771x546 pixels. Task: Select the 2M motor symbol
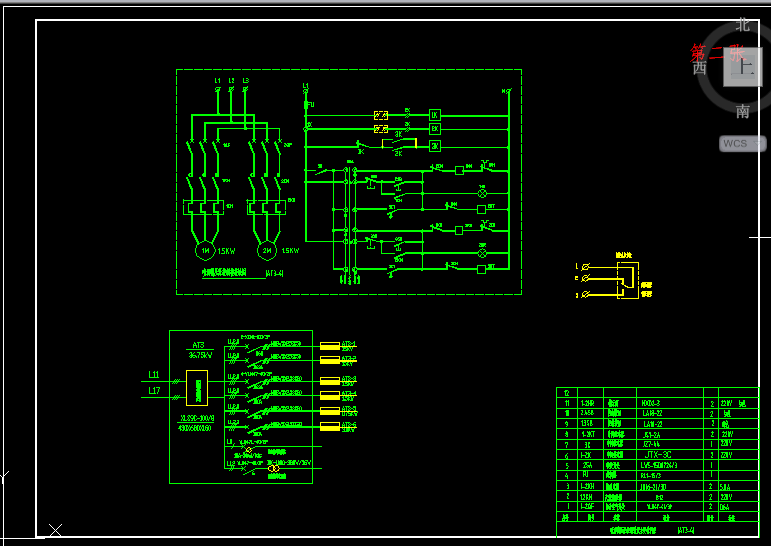coord(267,250)
